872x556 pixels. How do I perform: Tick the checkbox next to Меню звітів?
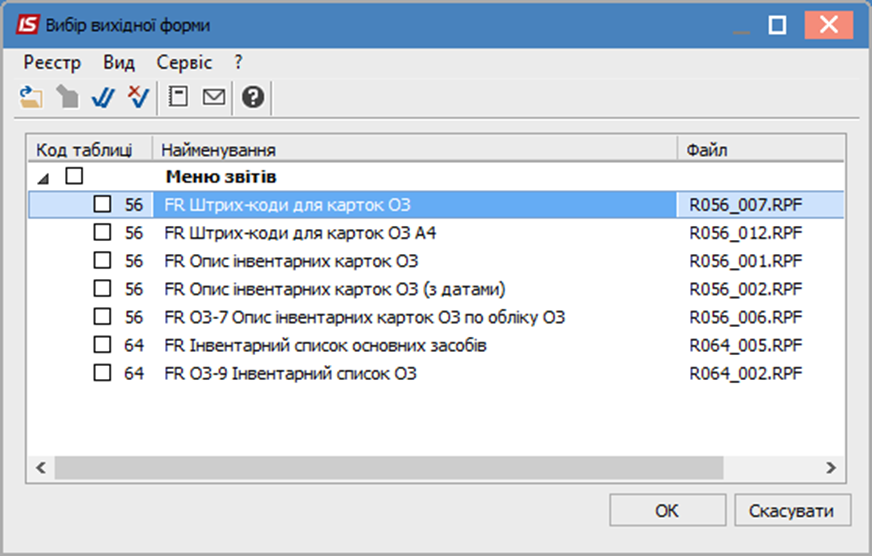[x=74, y=176]
